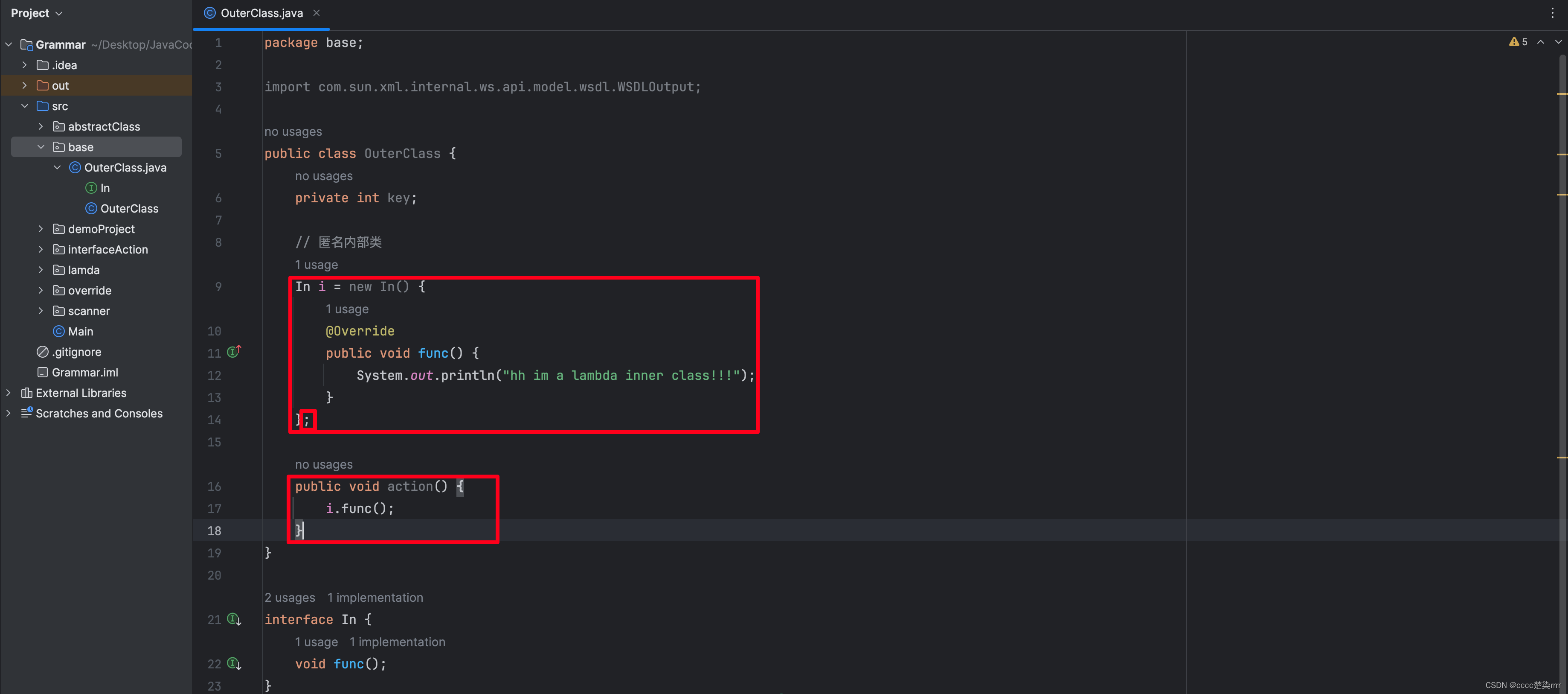
Task: Collapse the Grammar project root
Action: click(x=9, y=44)
